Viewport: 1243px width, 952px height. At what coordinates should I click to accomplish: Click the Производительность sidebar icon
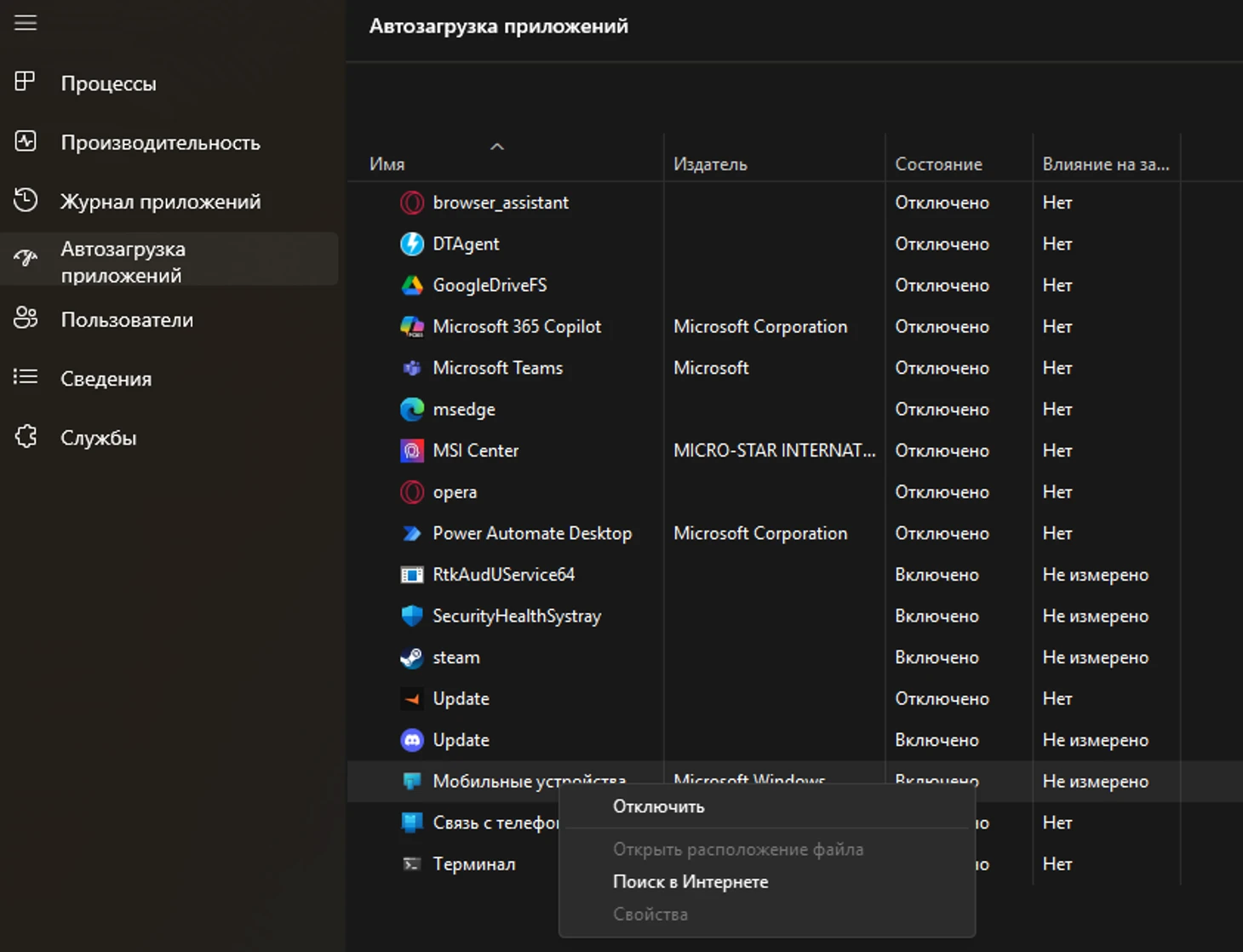point(26,141)
